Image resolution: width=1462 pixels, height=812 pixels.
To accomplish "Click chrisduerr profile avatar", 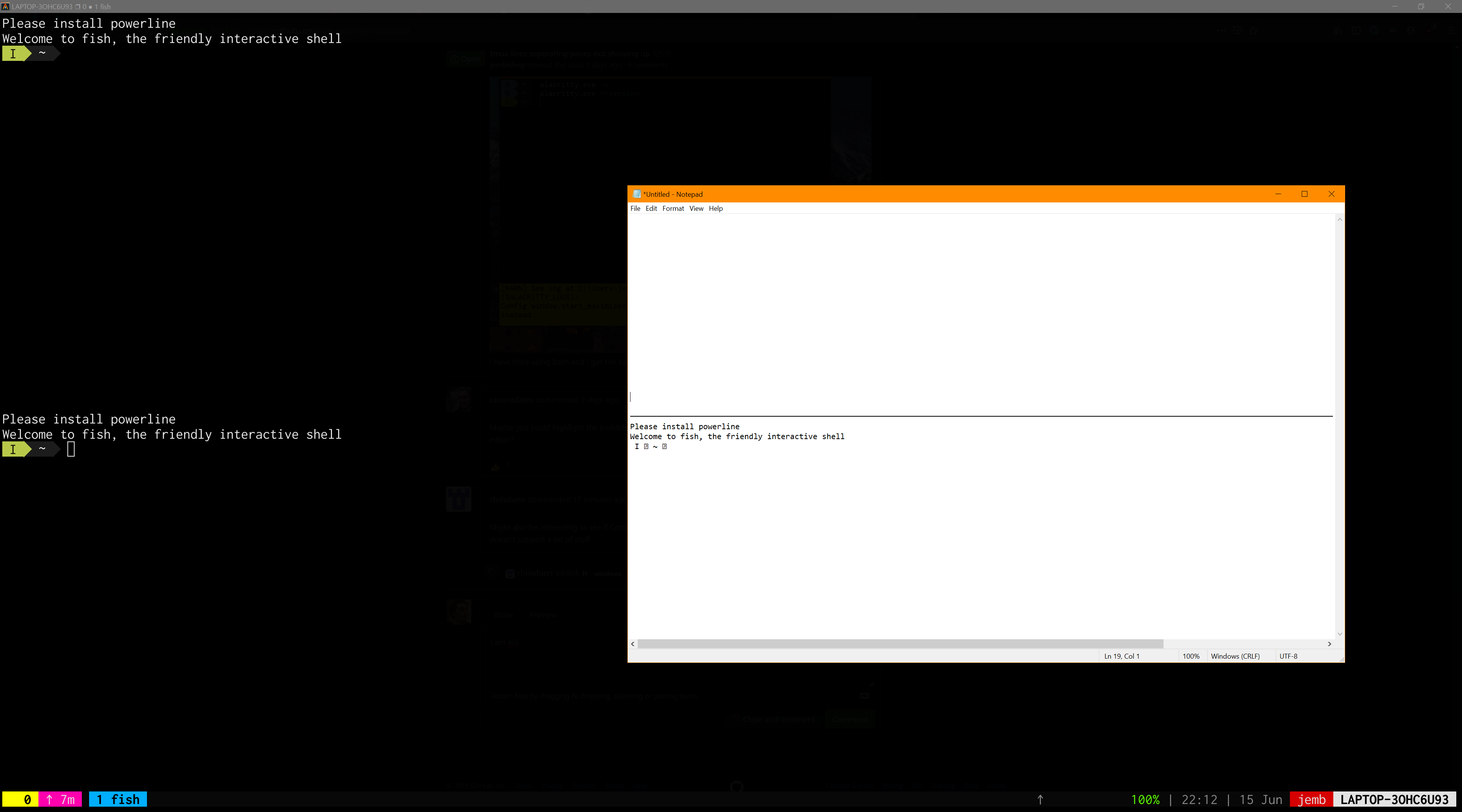I will pos(459,499).
